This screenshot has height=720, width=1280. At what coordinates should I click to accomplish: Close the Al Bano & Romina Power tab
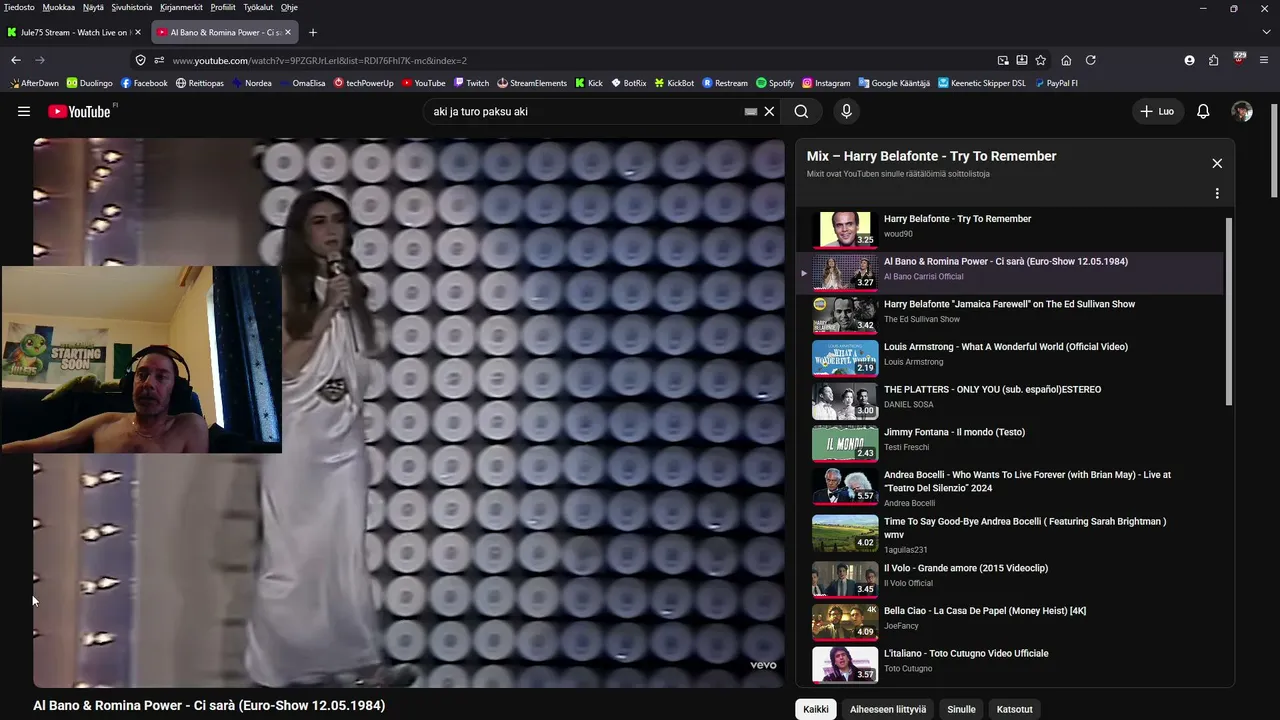[x=288, y=32]
